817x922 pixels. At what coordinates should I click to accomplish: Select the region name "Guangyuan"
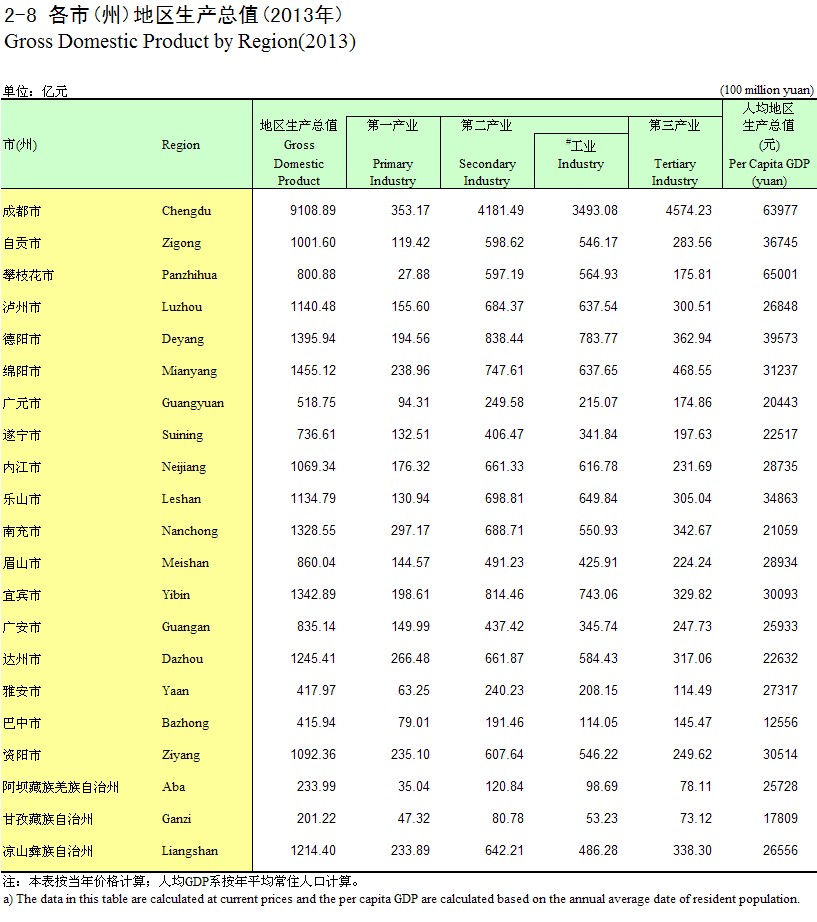pyautogui.click(x=193, y=403)
